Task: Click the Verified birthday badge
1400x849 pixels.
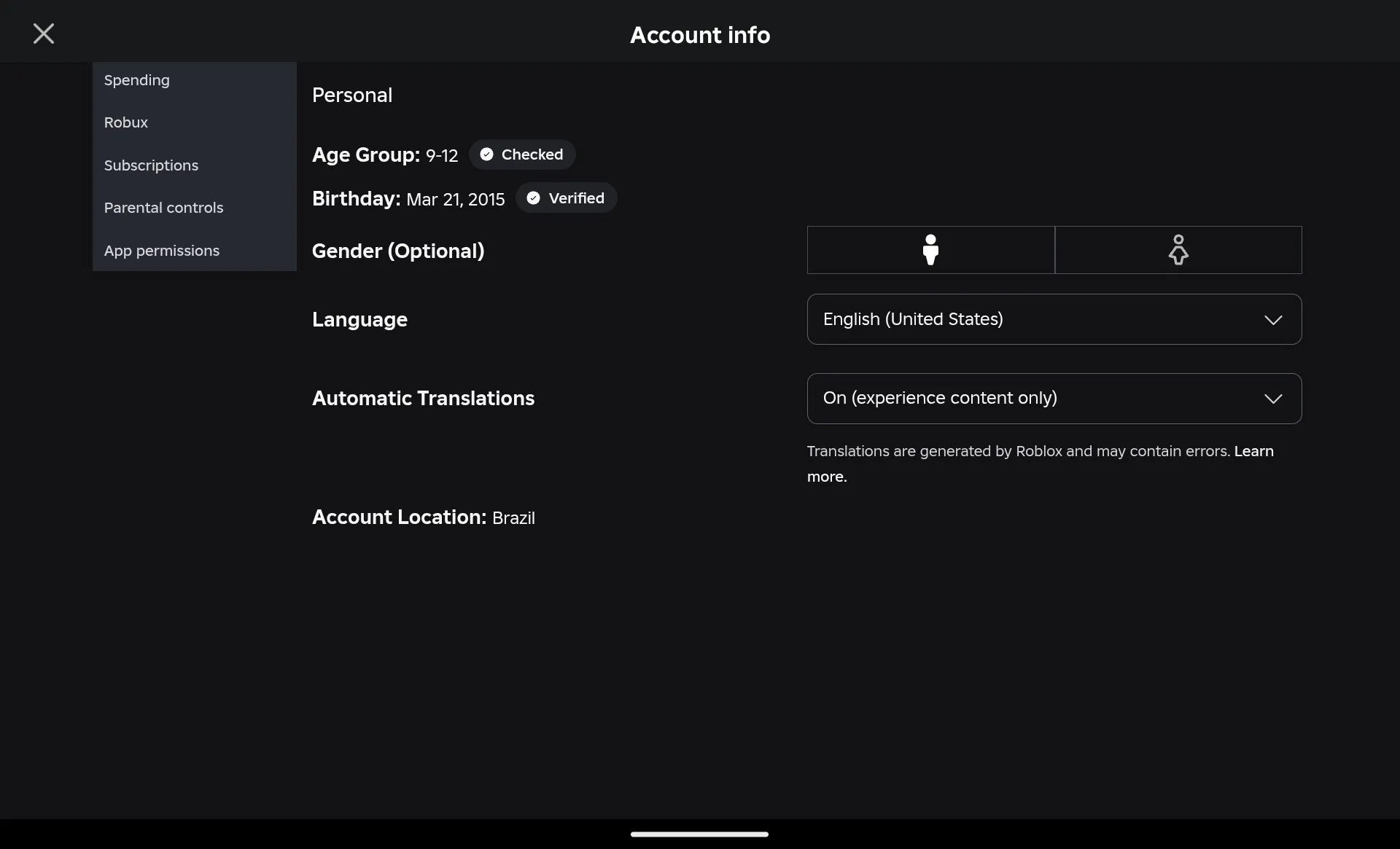Action: [566, 198]
